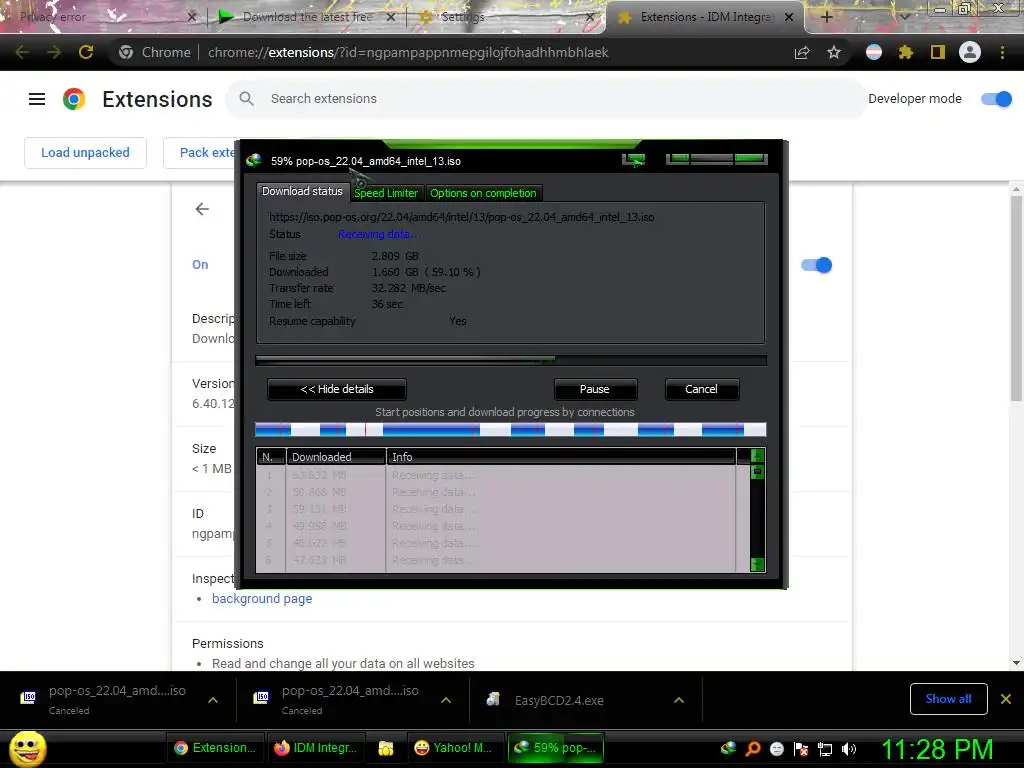The image size is (1024, 768).
Task: Click the main download progress bar
Action: (x=511, y=360)
